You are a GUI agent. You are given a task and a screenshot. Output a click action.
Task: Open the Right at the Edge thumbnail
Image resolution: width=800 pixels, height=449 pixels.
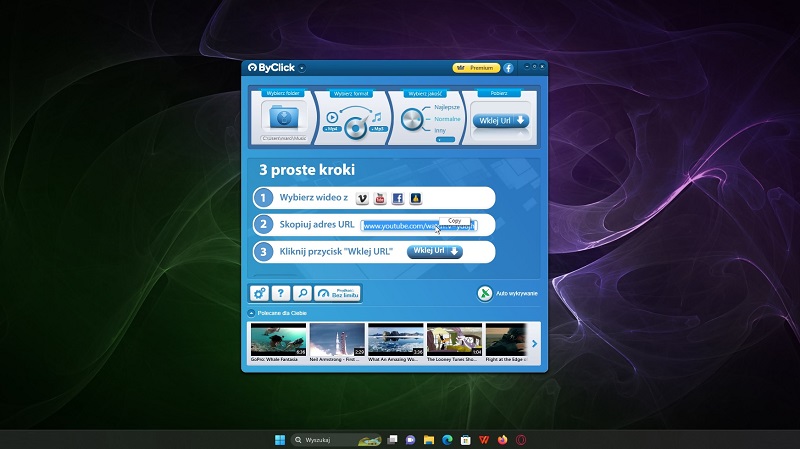pyautogui.click(x=506, y=339)
